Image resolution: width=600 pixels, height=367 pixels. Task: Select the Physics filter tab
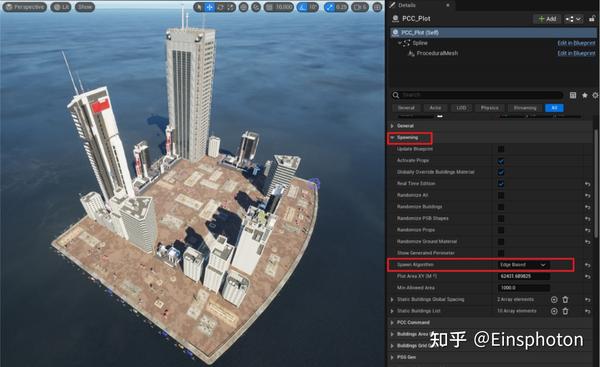489,108
